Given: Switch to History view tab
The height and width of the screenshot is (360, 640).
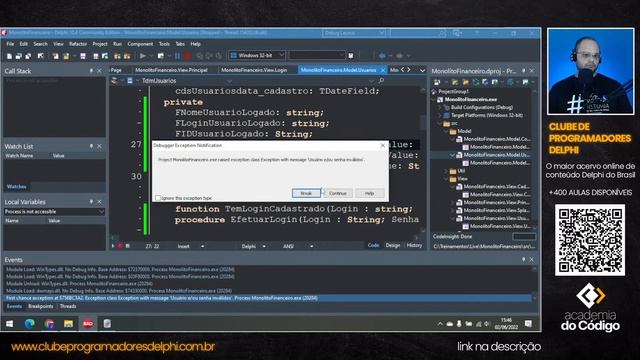Looking at the screenshot, I should point(414,245).
